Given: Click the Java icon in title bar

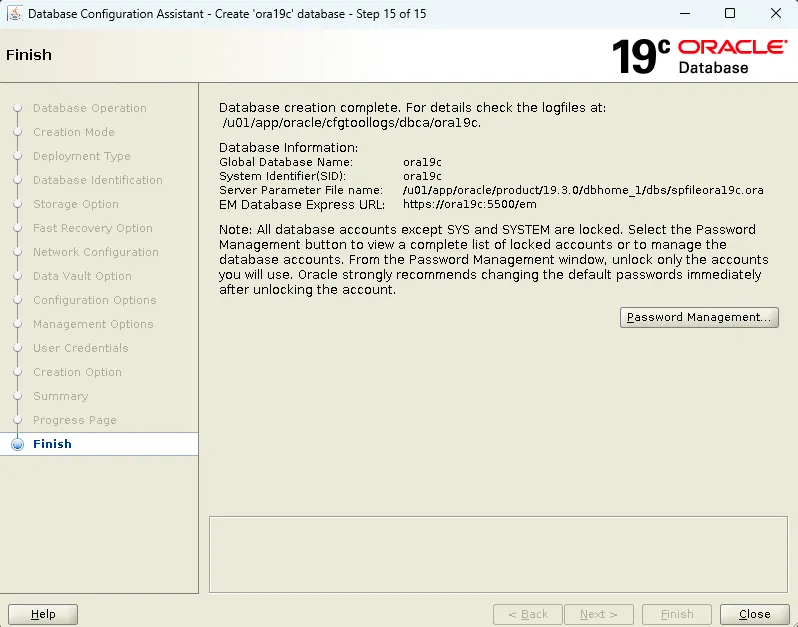Looking at the screenshot, I should tap(14, 14).
